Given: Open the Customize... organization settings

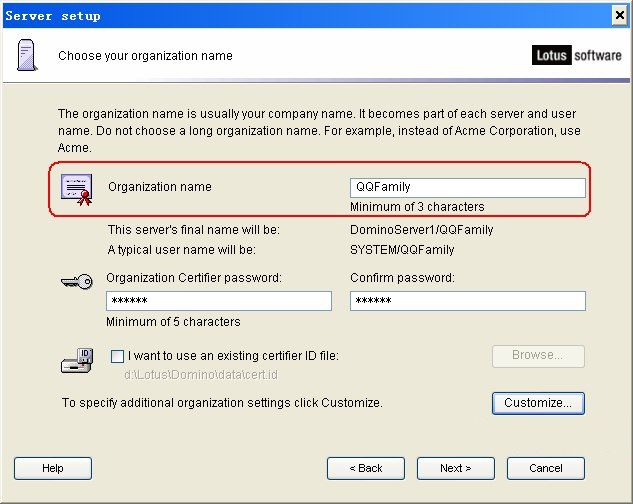Looking at the screenshot, I should point(538,403).
